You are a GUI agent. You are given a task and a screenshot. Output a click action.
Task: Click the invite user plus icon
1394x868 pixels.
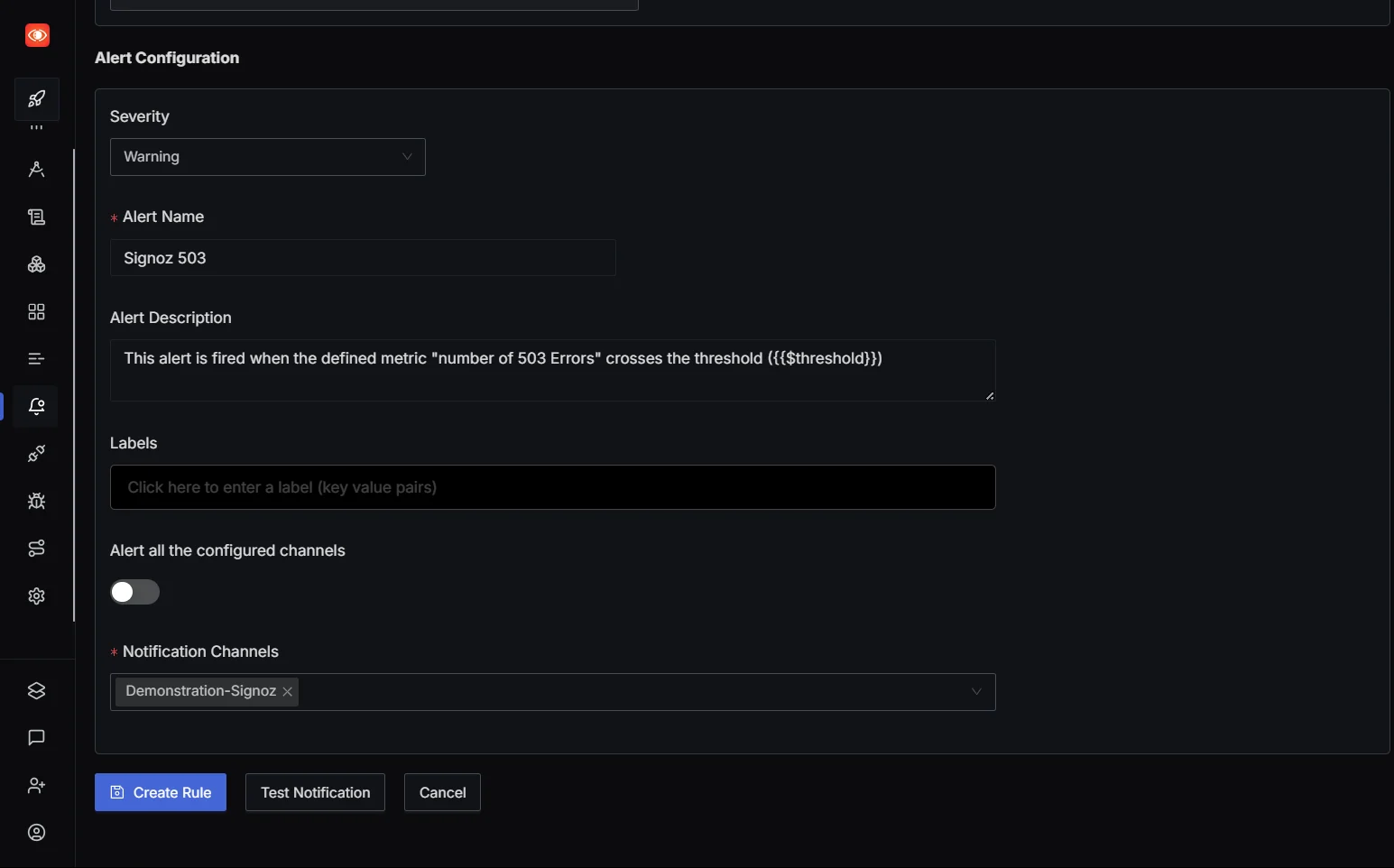37,786
